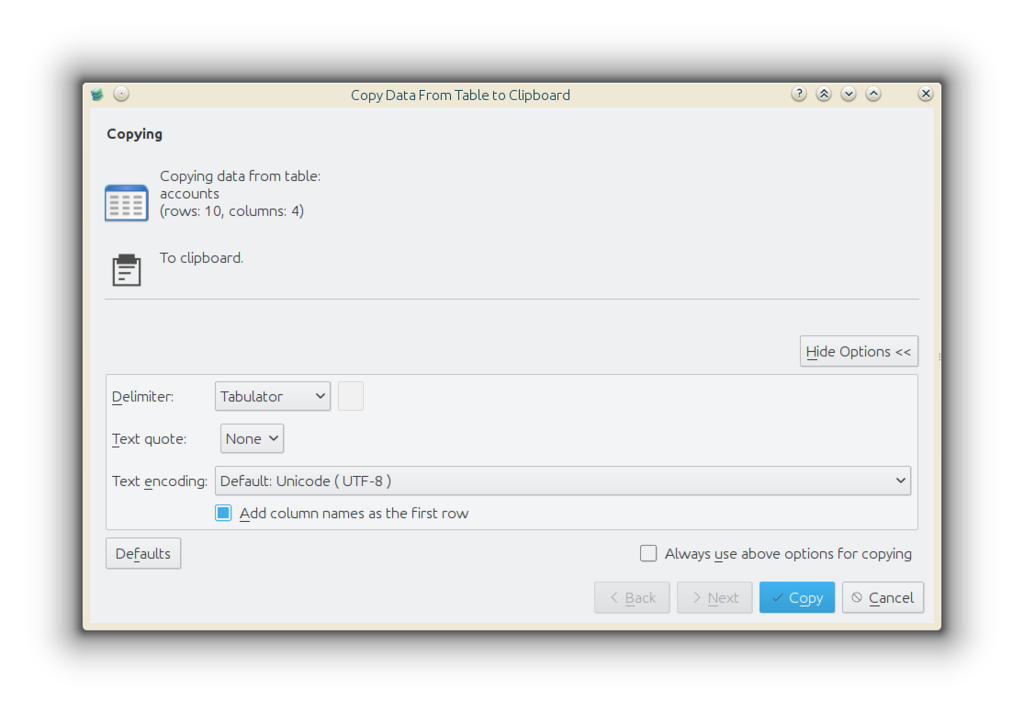Screen dimensions: 1024x713
Task: Click the pin-on-all-desktops titlebar button
Action: [121, 94]
